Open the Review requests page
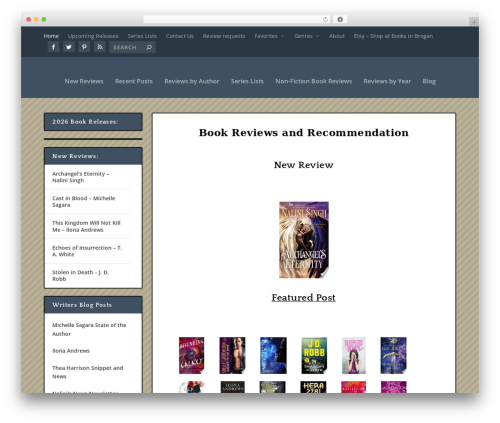 coord(224,36)
